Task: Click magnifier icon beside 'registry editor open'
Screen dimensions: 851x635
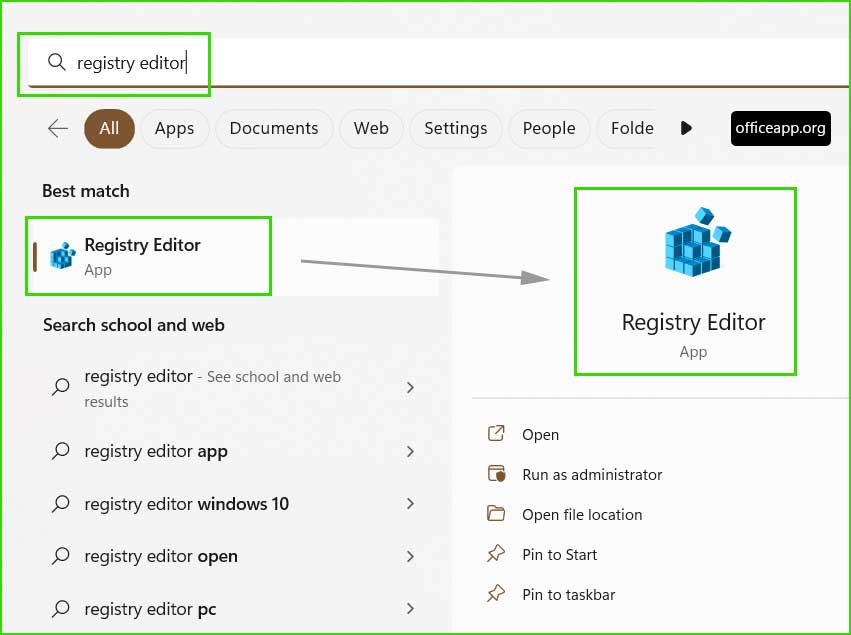Action: click(x=61, y=556)
